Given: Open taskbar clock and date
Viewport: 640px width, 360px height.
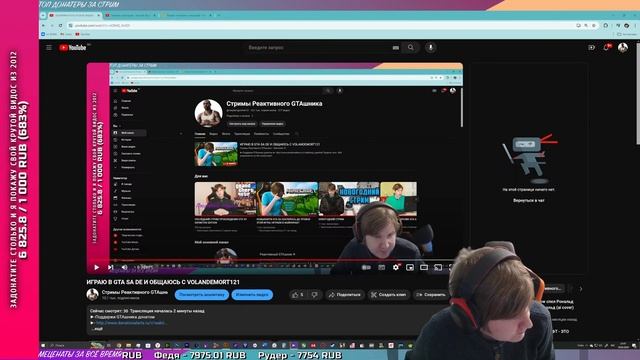Looking at the screenshot, I should click(x=623, y=345).
